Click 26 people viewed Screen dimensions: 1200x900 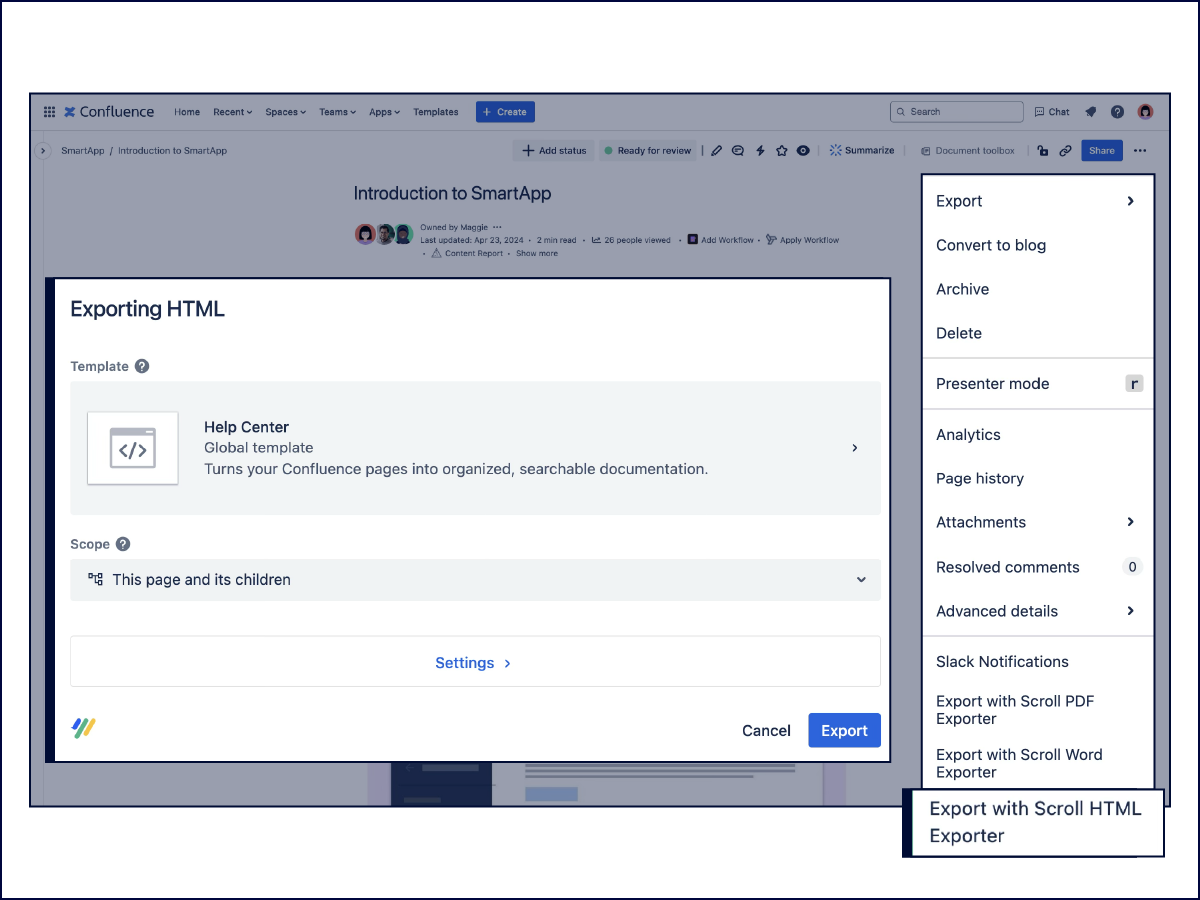tap(631, 240)
